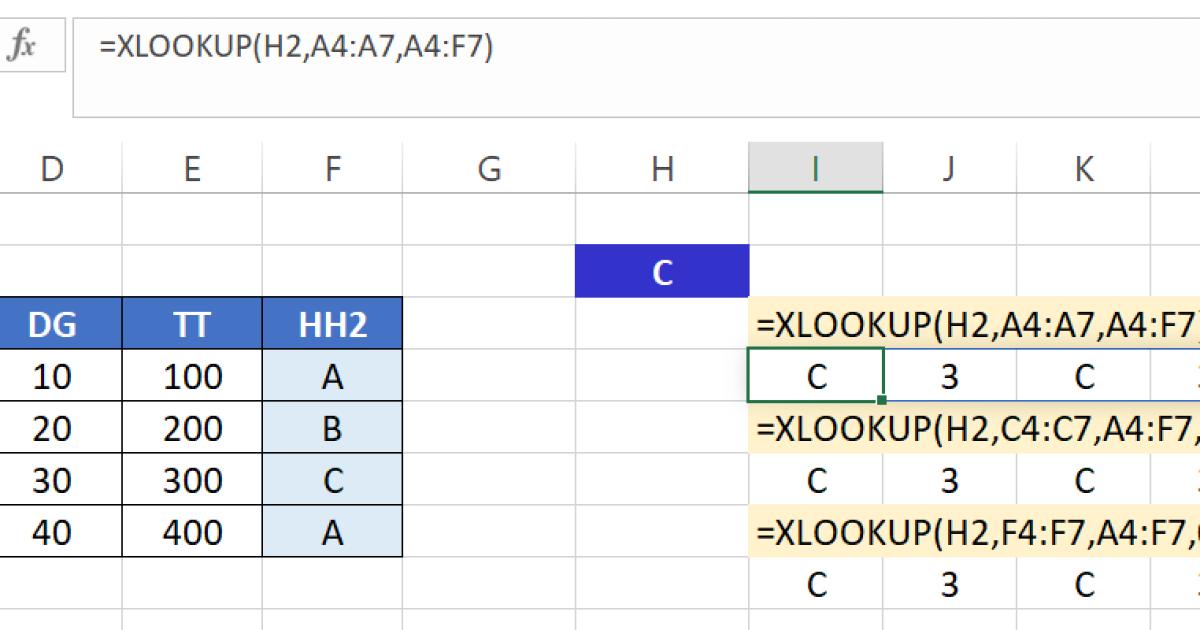Click the HH2 column cell containing B
This screenshot has width=1200, height=630.
(332, 427)
